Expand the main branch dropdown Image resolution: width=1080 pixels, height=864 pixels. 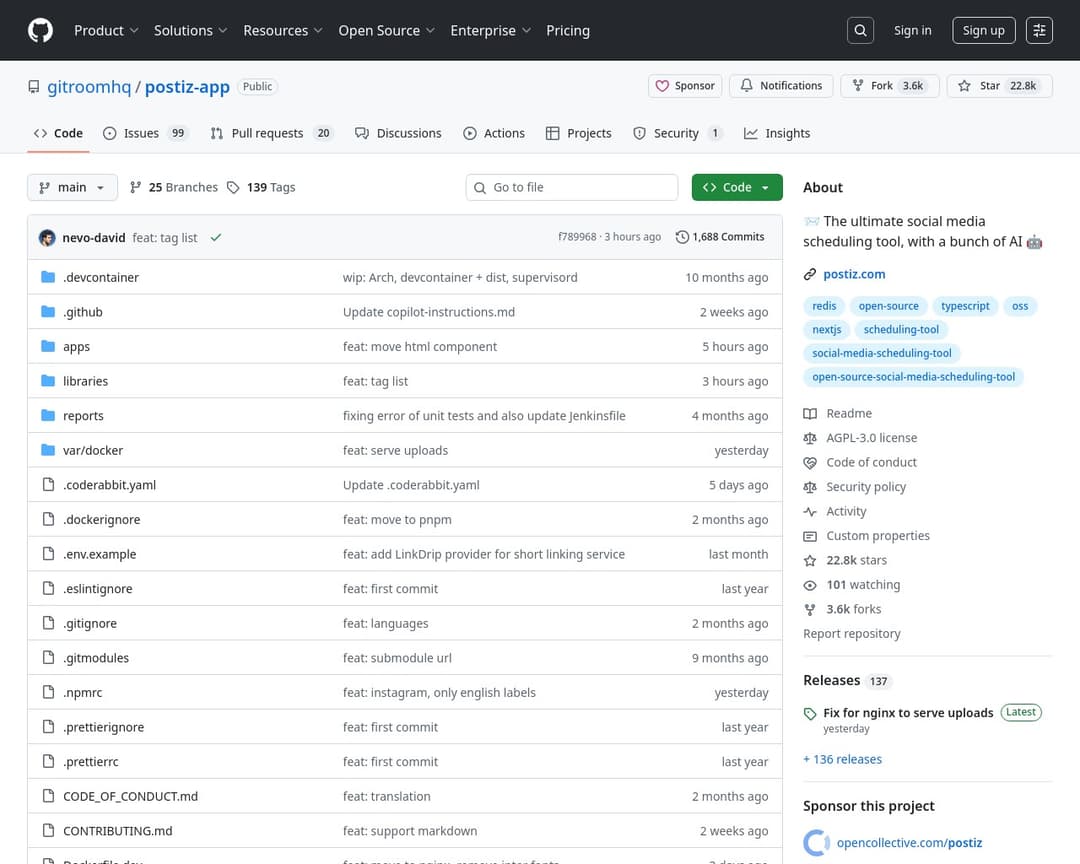pos(72,187)
